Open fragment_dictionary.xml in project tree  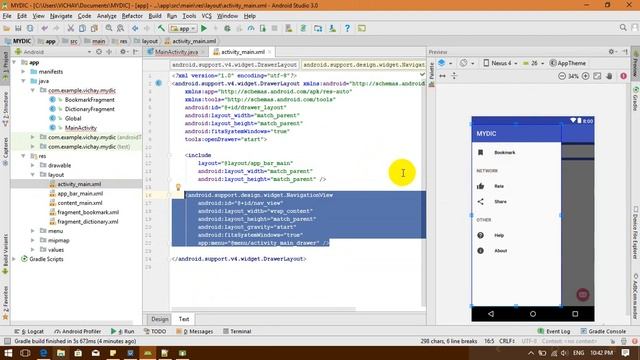click(x=87, y=222)
